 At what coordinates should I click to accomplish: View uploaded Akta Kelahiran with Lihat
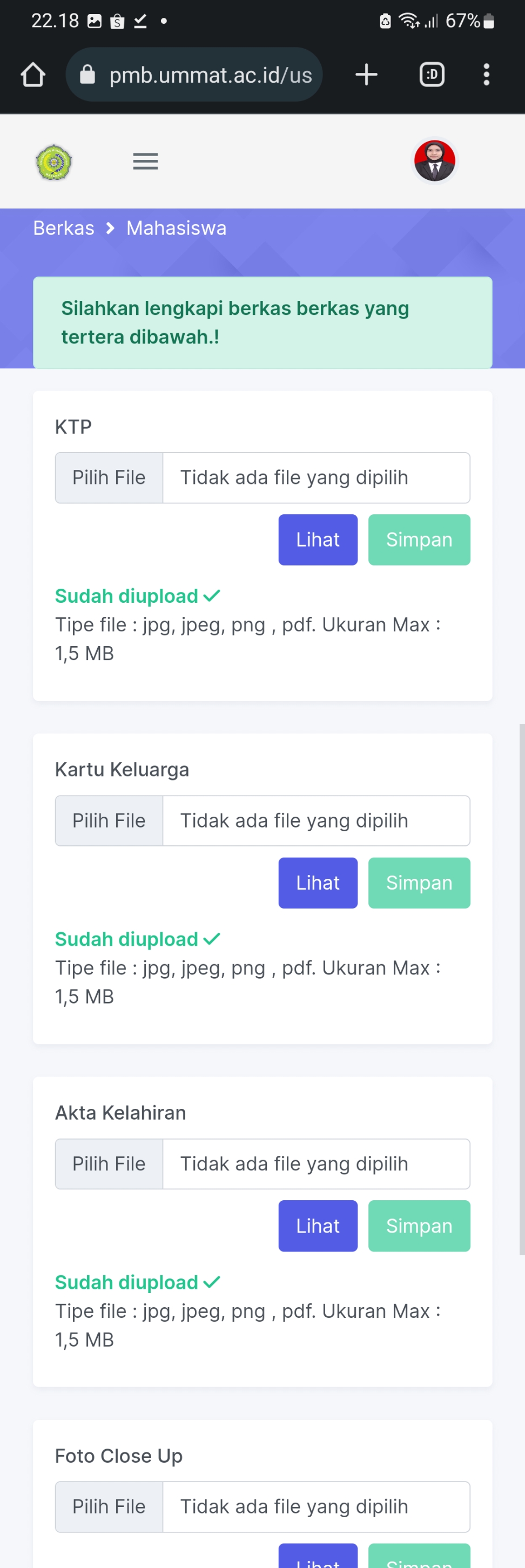click(318, 1226)
